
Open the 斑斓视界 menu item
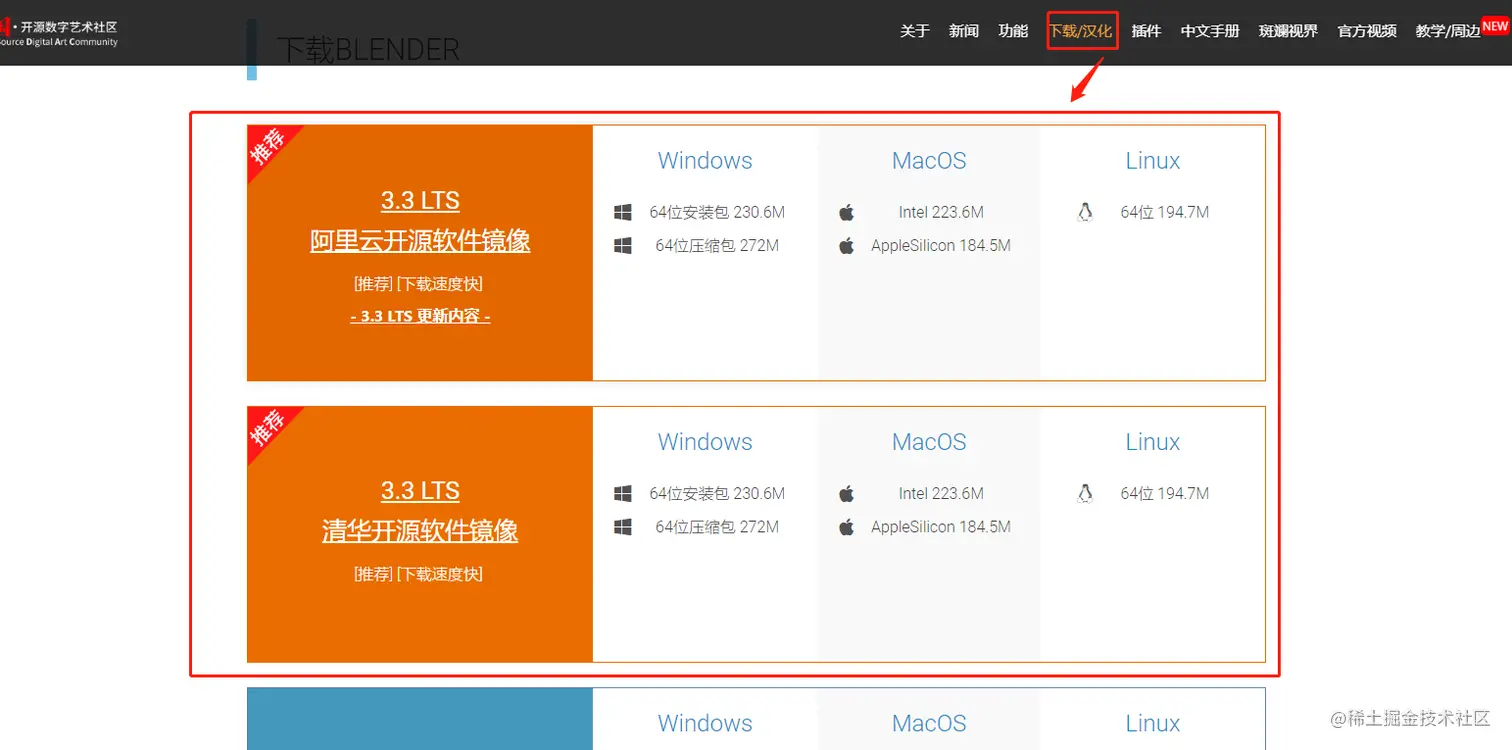[x=1289, y=31]
